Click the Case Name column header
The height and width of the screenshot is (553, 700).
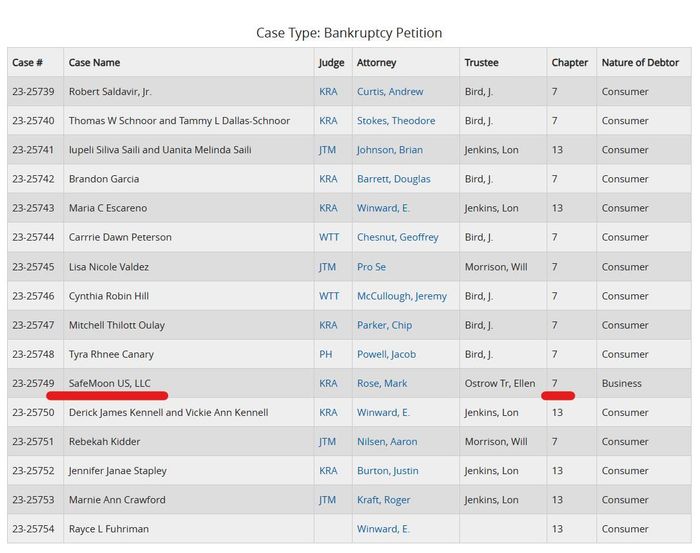pos(94,62)
